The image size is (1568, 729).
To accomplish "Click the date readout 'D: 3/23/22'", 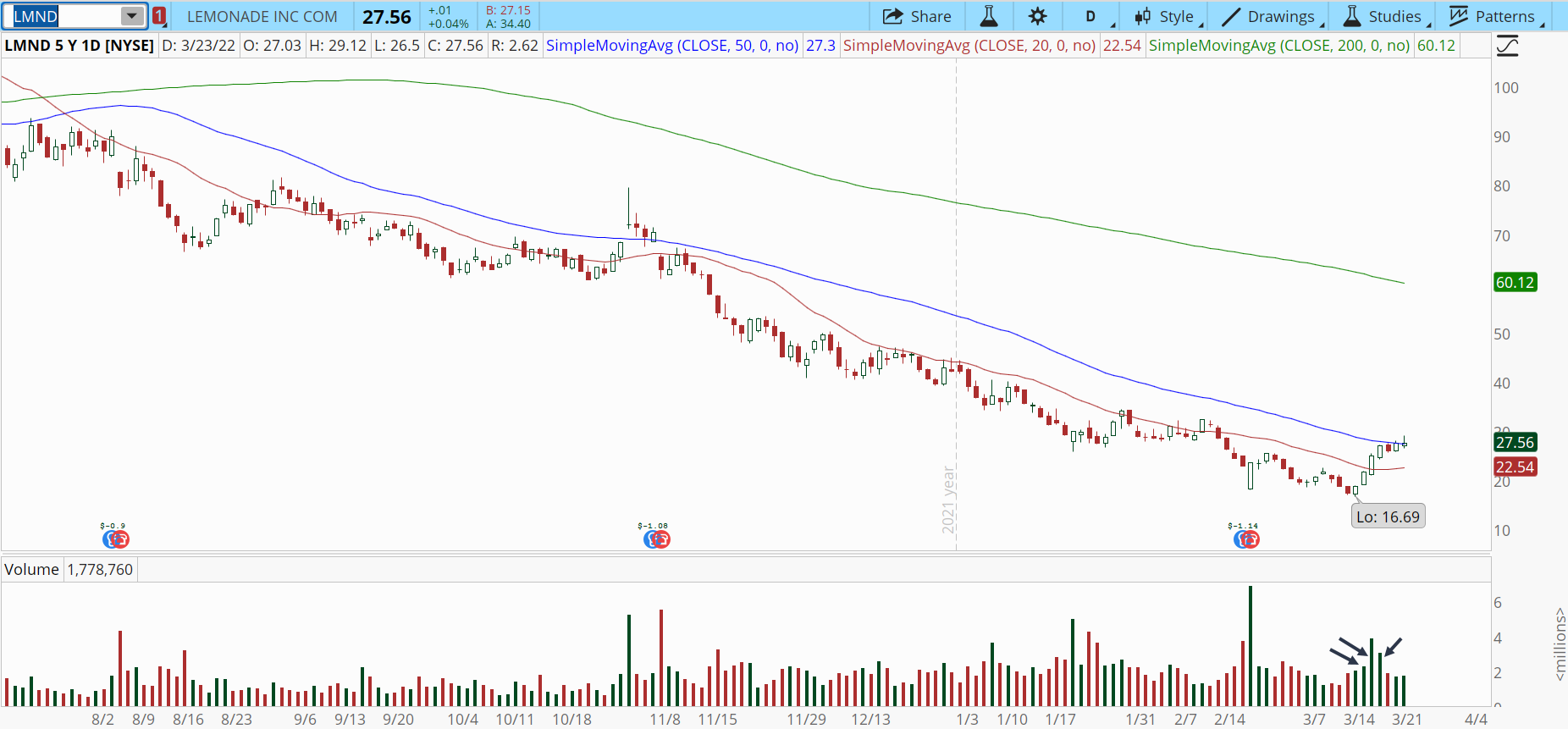I will pos(198,46).
